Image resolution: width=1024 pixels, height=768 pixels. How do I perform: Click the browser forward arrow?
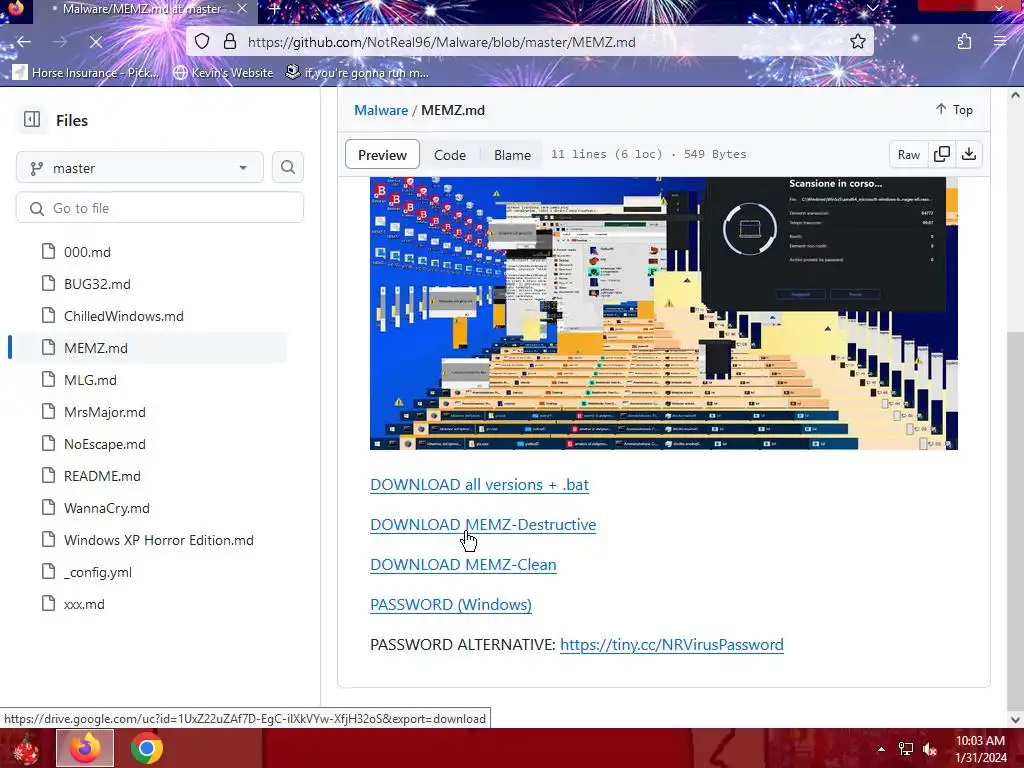coord(59,42)
